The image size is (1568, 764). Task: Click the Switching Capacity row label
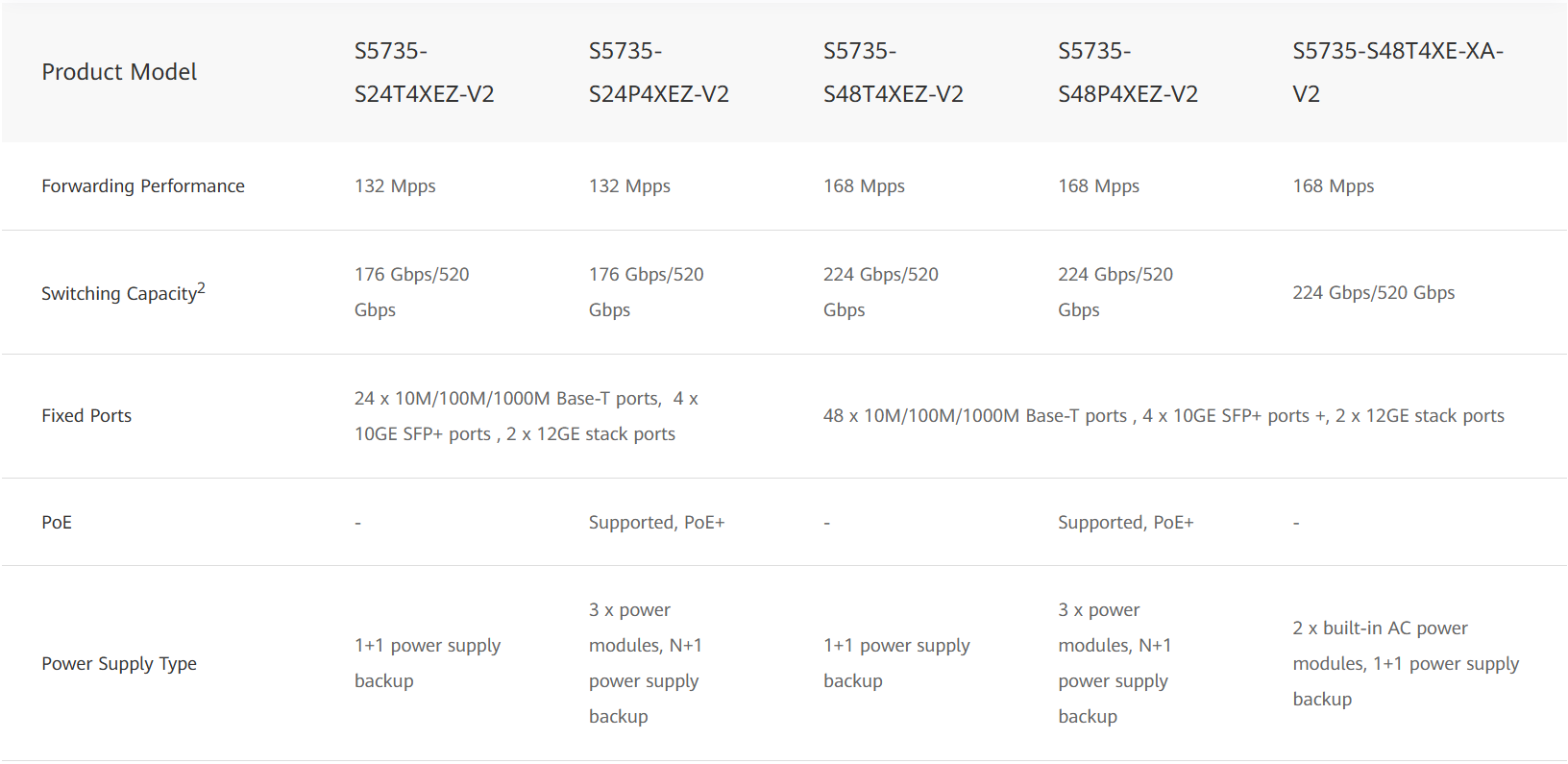point(119,294)
